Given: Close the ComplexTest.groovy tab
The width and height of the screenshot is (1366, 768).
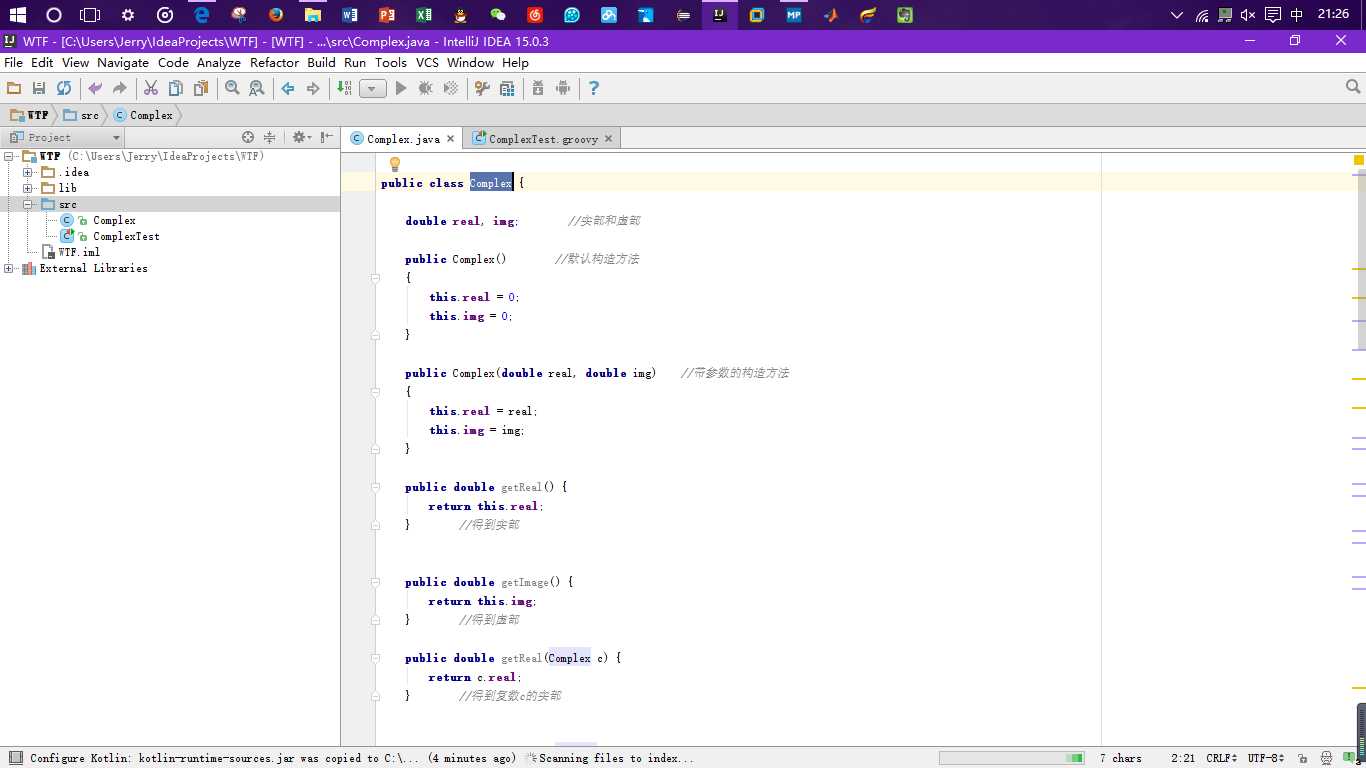Looking at the screenshot, I should pos(609,139).
